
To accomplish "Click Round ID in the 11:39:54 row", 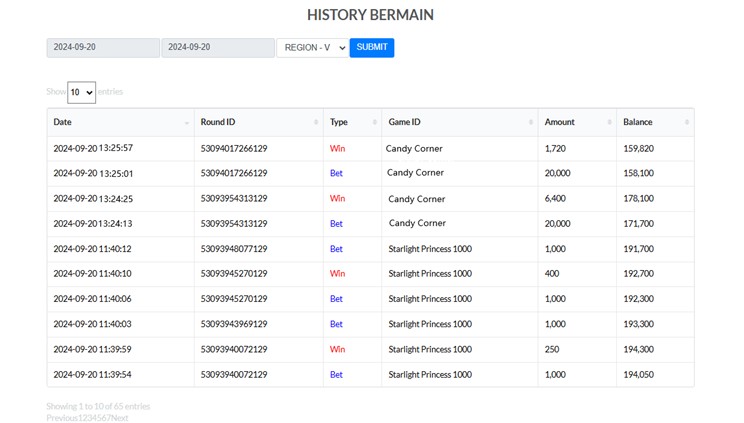I will click(234, 374).
